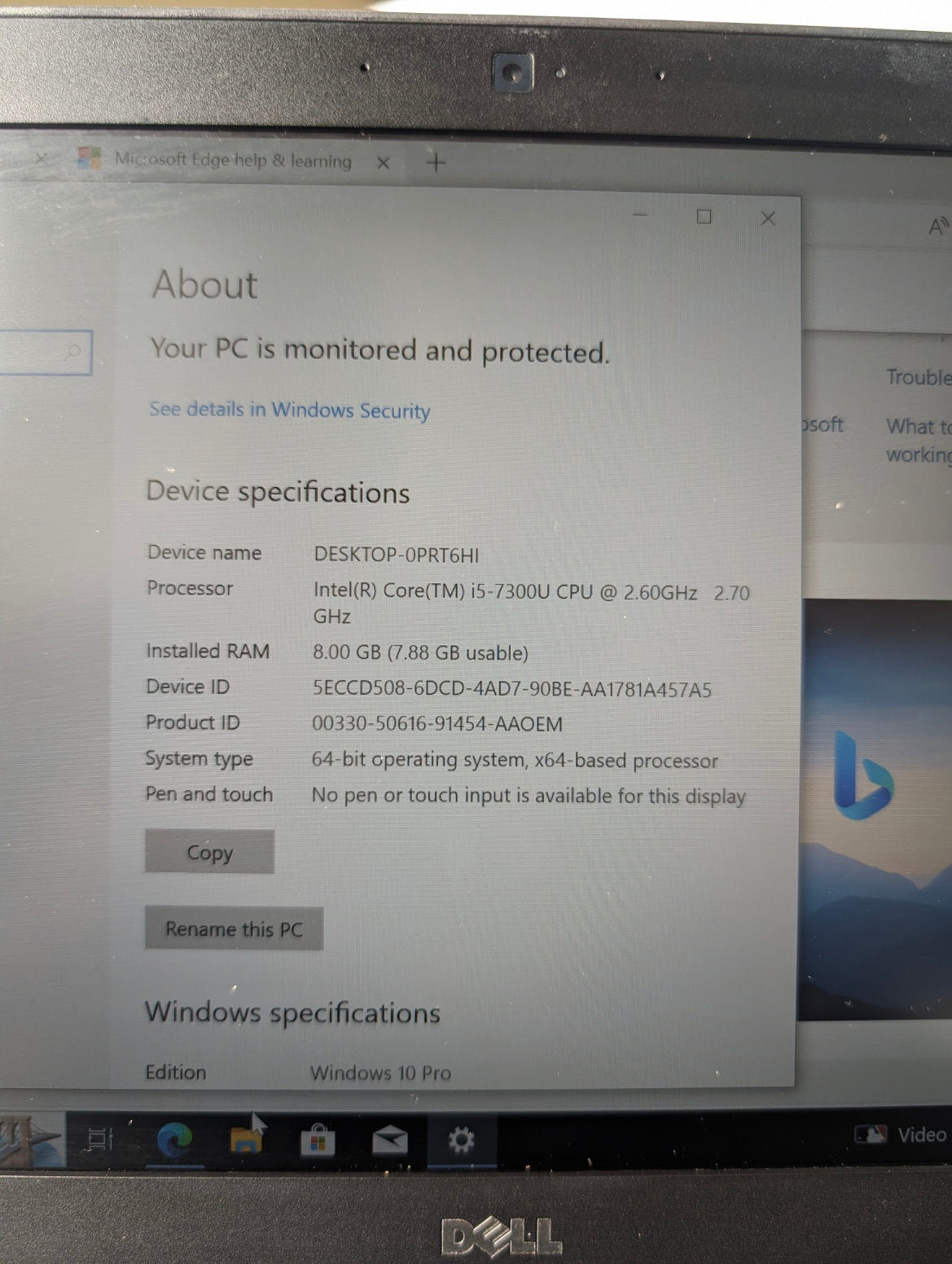Screen dimensions: 952x1264
Task: Click the Bing logo in the Edge window
Action: click(862, 775)
